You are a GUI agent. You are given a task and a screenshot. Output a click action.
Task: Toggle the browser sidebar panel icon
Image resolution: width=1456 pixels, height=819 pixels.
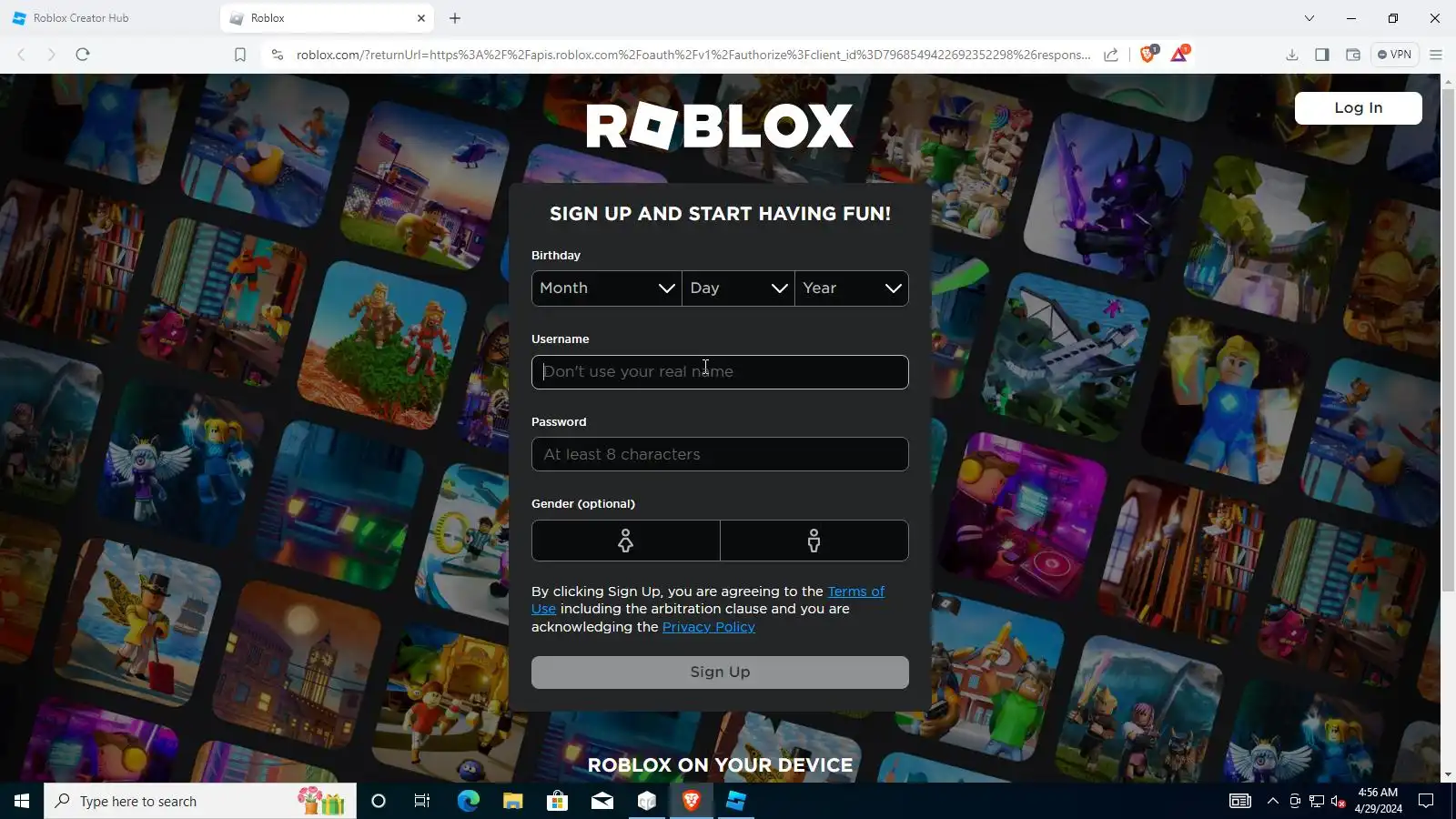1322,55
